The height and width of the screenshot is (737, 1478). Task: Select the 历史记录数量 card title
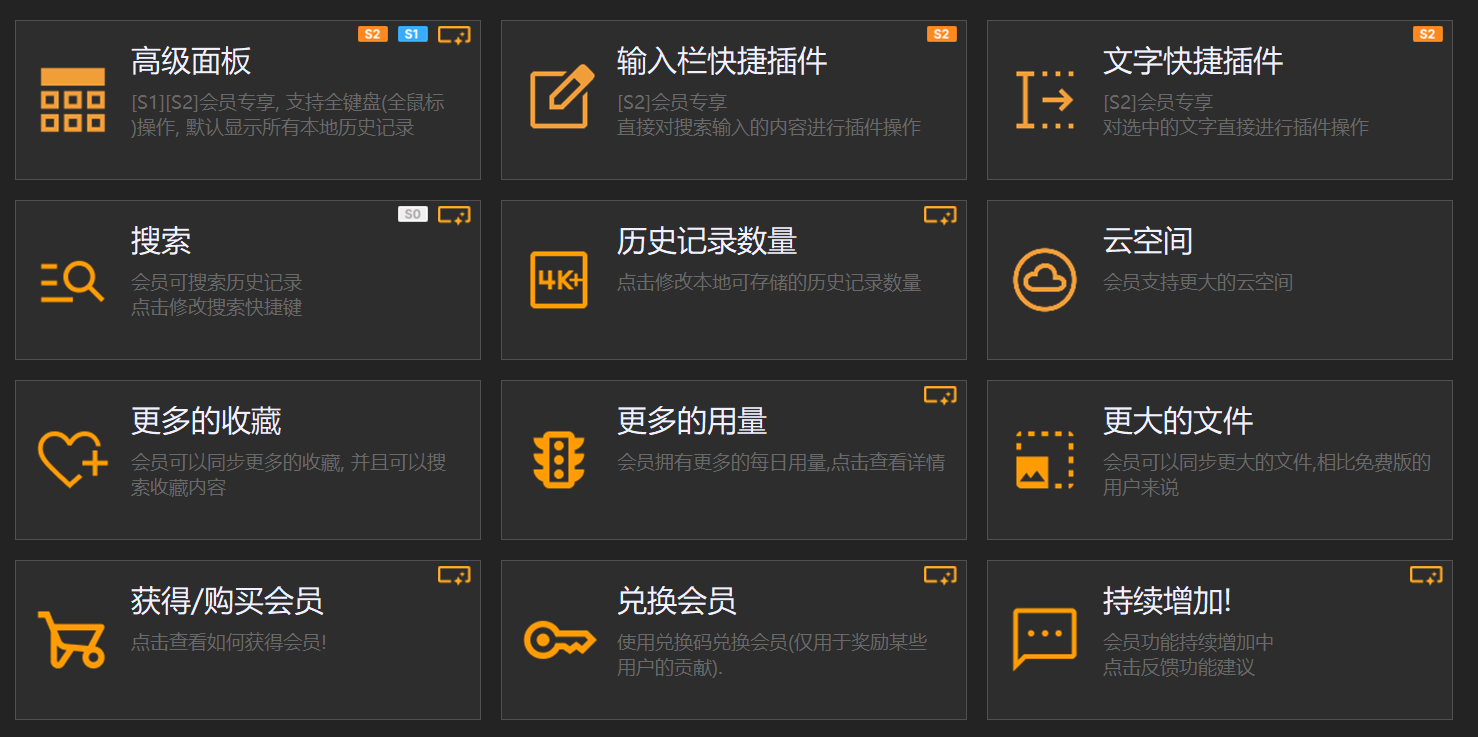[706, 241]
